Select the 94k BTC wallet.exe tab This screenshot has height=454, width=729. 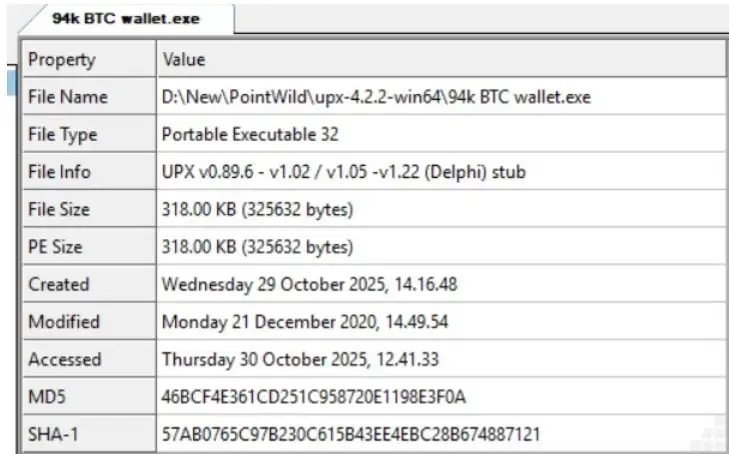click(126, 18)
